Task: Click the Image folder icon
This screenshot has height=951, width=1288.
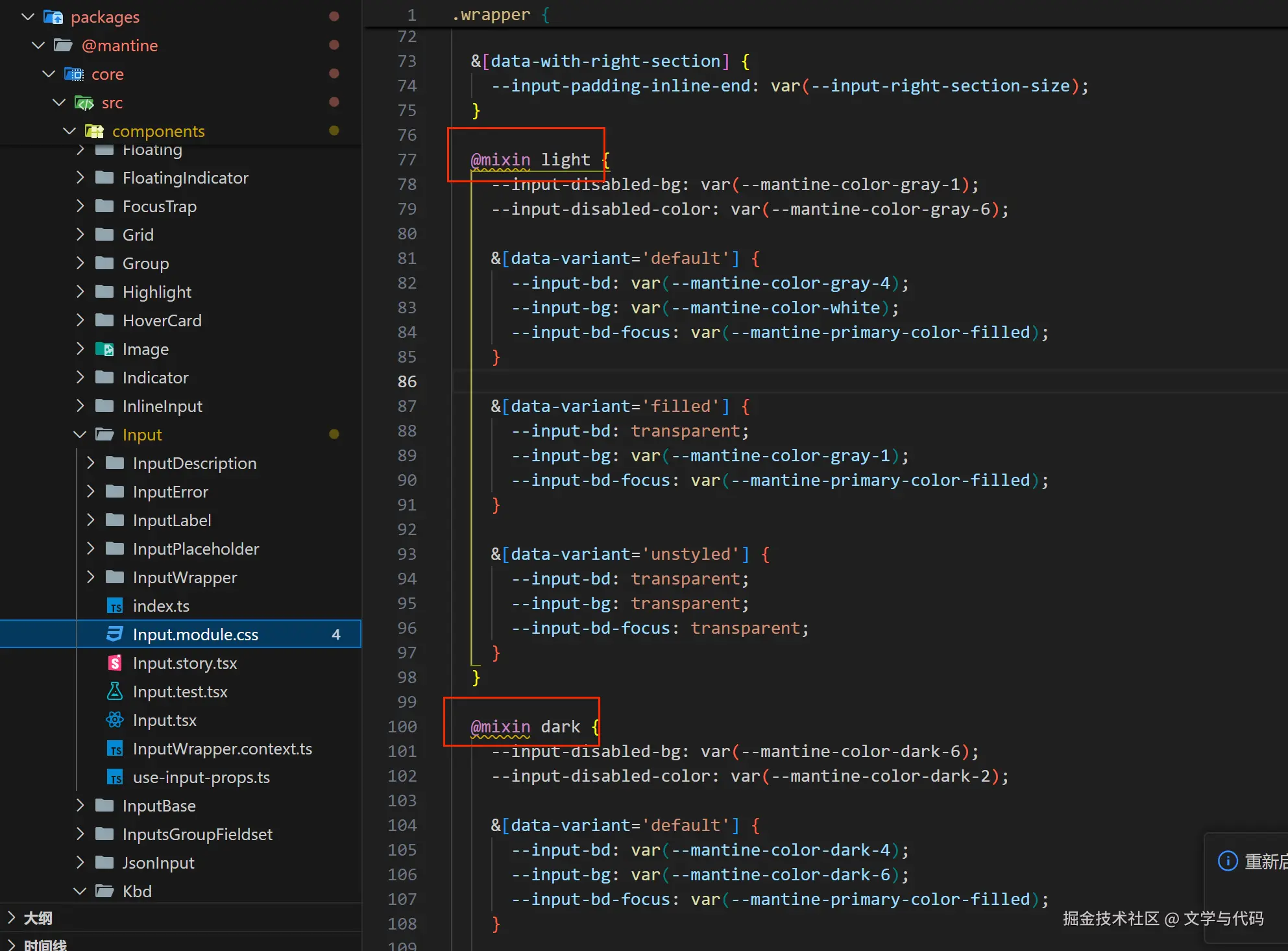Action: [104, 349]
